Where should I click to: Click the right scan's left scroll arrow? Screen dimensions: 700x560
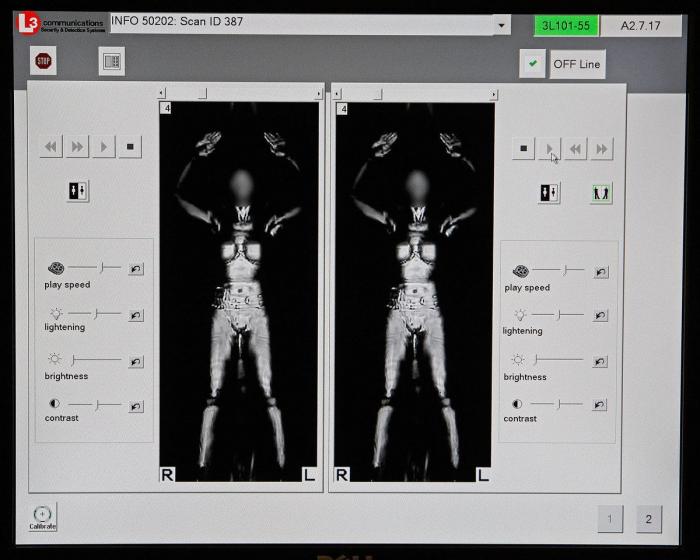[338, 95]
